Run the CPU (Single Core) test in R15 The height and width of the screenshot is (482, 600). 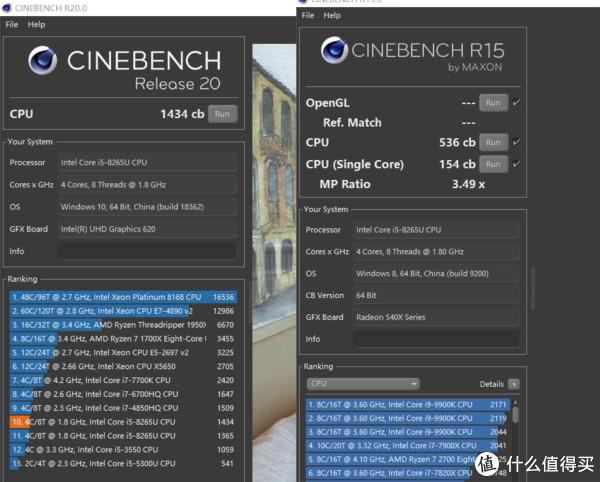493,164
